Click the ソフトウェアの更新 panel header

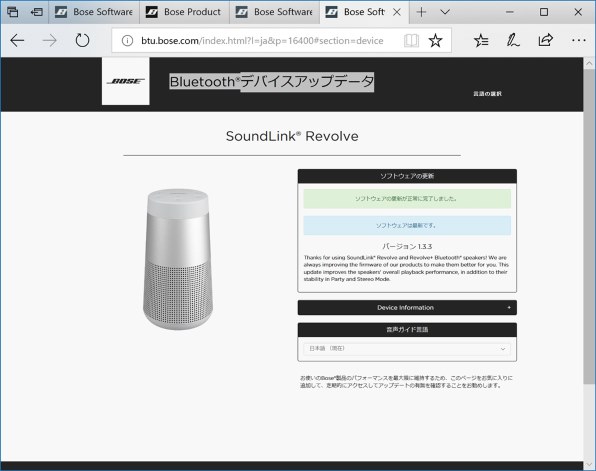click(407, 176)
